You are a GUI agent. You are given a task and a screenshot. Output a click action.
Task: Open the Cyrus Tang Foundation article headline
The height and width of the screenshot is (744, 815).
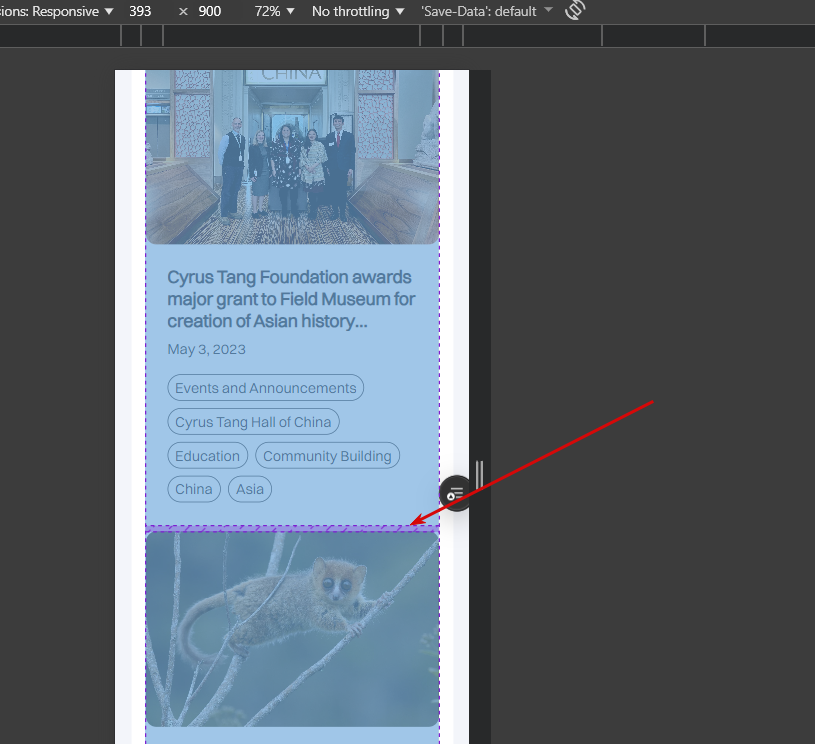click(x=291, y=298)
